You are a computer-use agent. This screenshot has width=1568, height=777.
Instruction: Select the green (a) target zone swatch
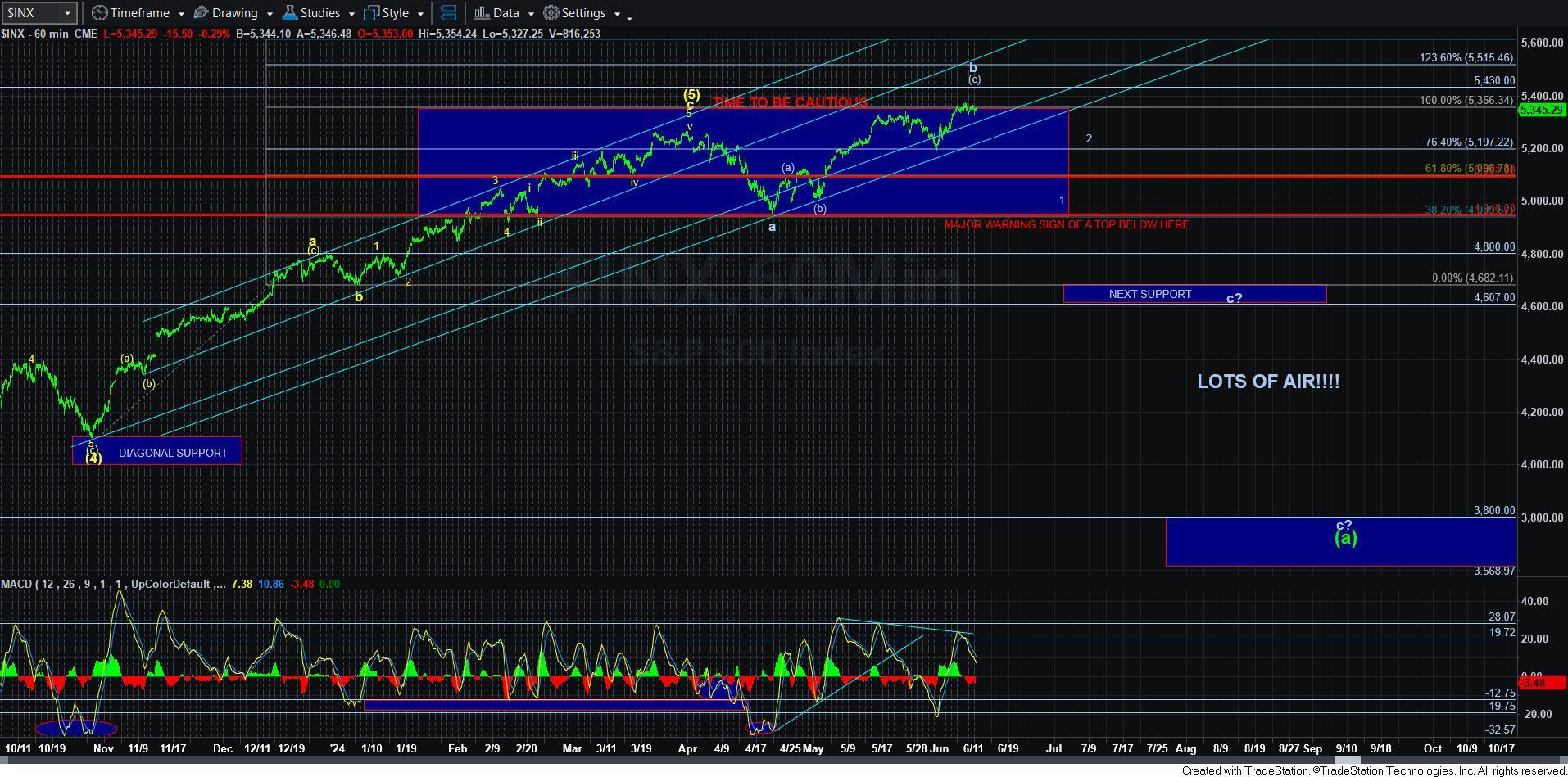point(1347,538)
